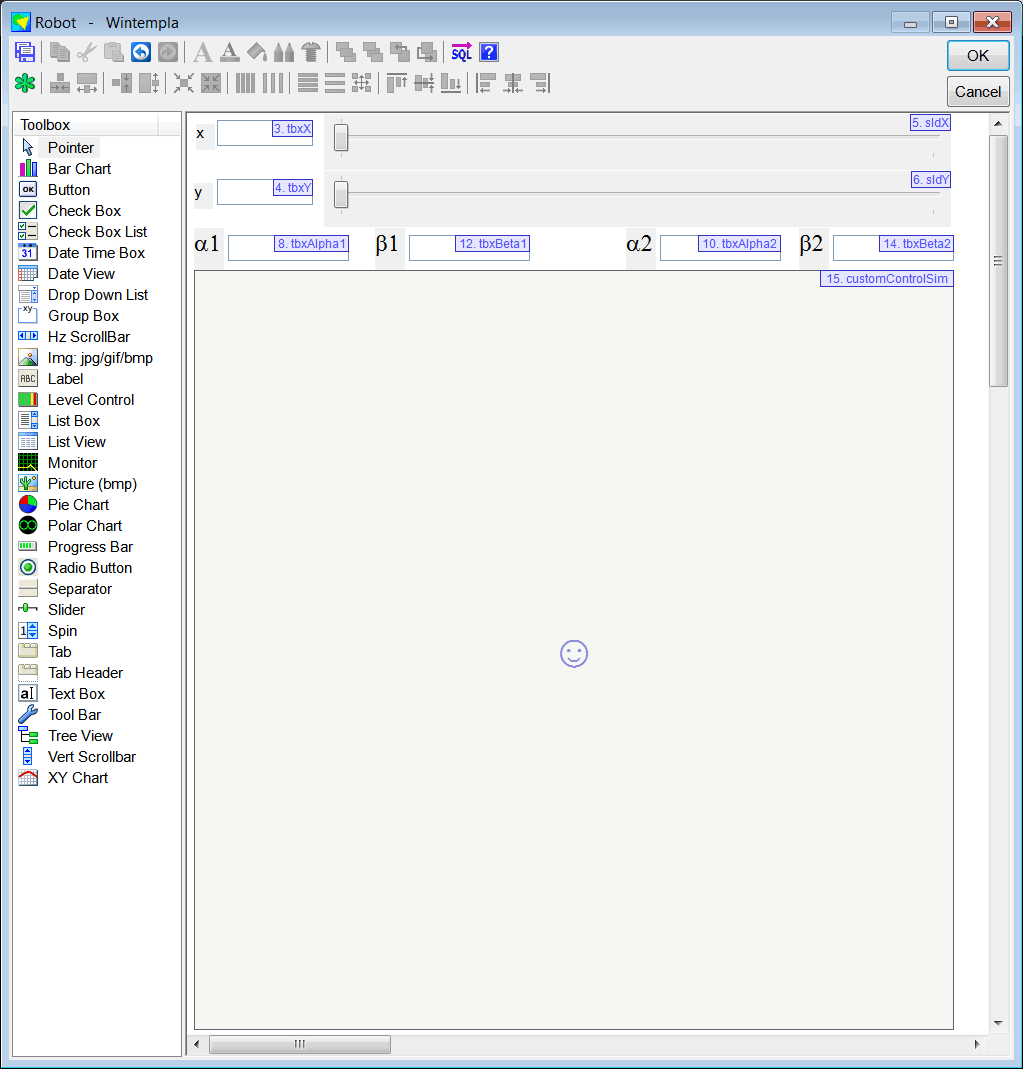
Task: Select Pointer tool in Toolbox
Action: click(59, 147)
